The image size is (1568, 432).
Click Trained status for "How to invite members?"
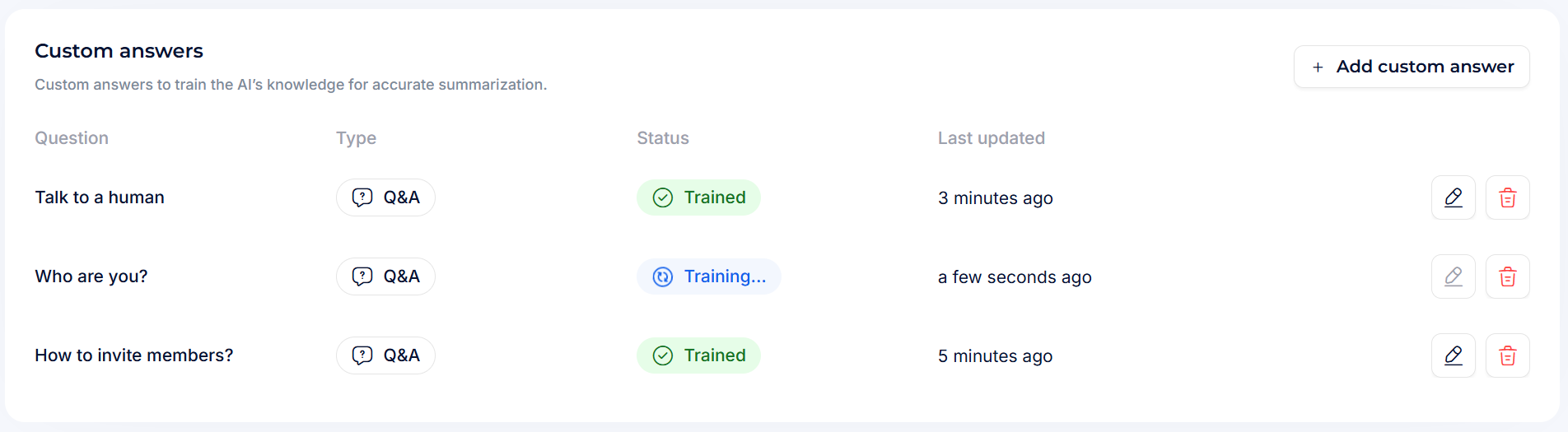698,355
